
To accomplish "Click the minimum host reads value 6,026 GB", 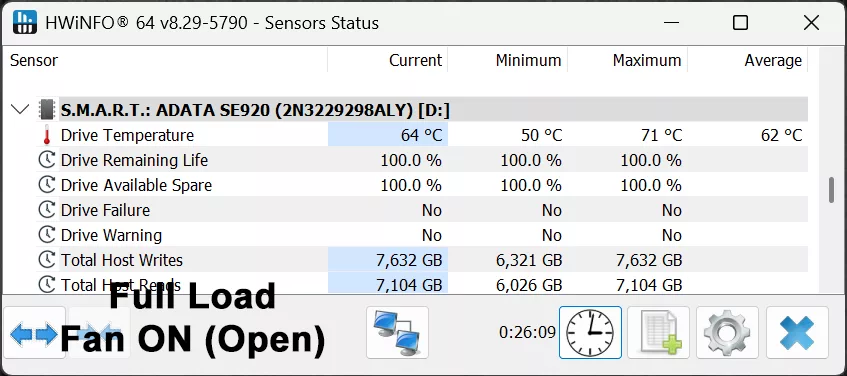I will click(x=529, y=285).
